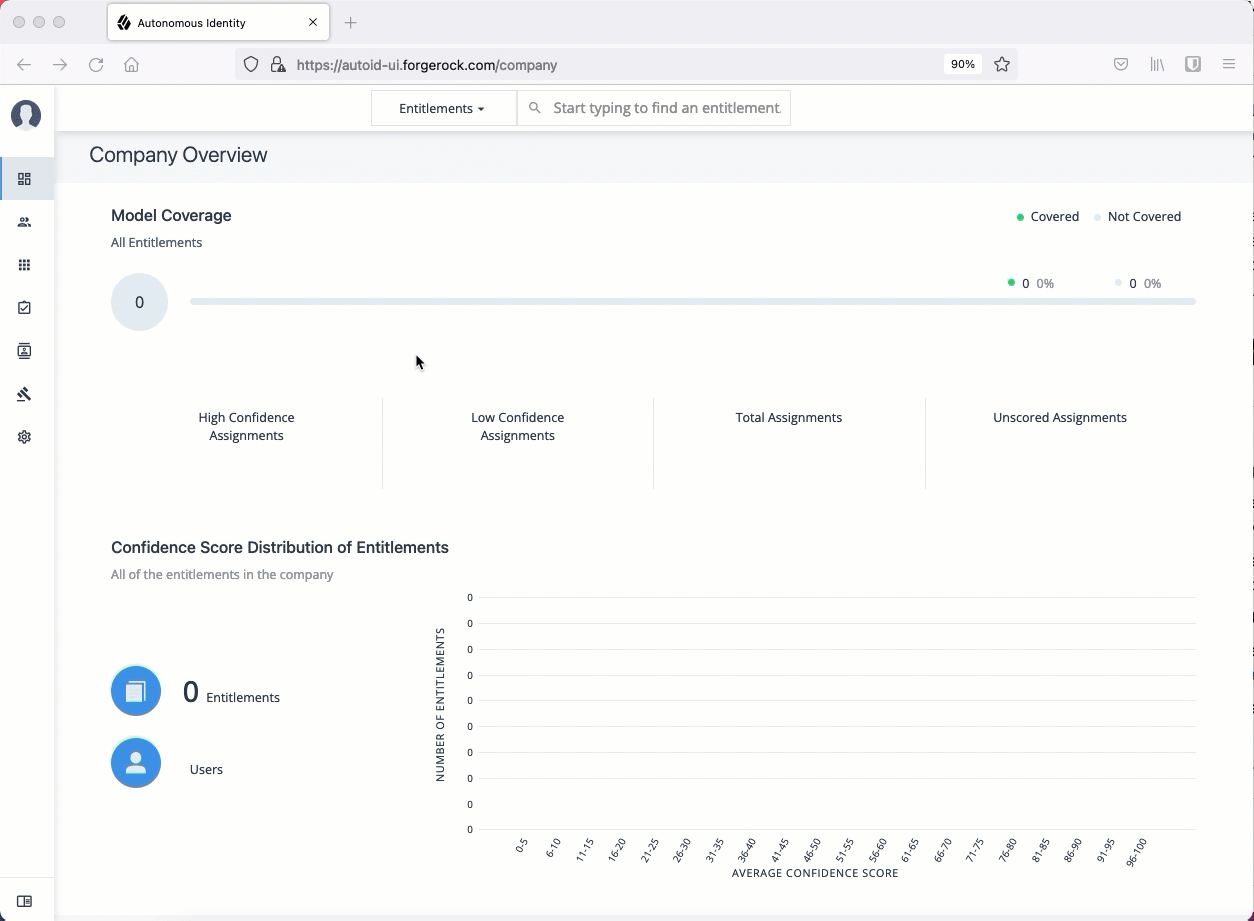Toggle the Covered legend item
1254x921 pixels.
[1047, 217]
